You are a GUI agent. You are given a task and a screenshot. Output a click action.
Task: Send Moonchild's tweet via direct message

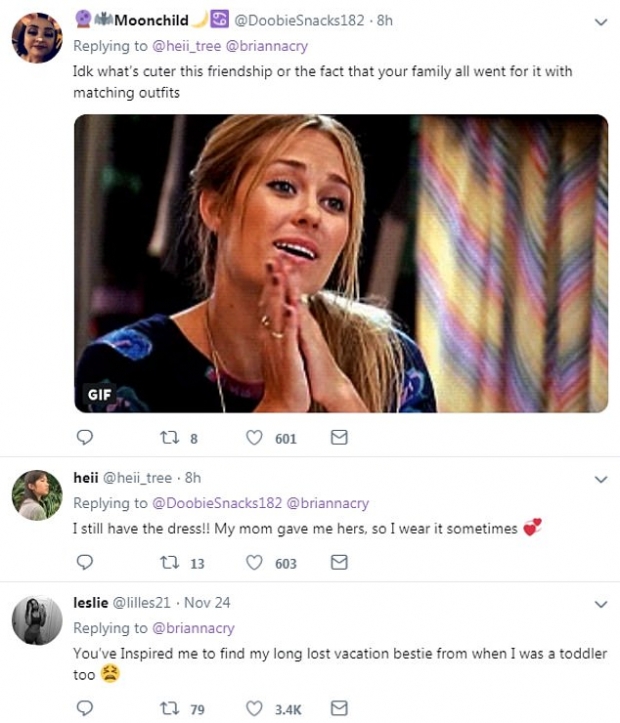[339, 438]
